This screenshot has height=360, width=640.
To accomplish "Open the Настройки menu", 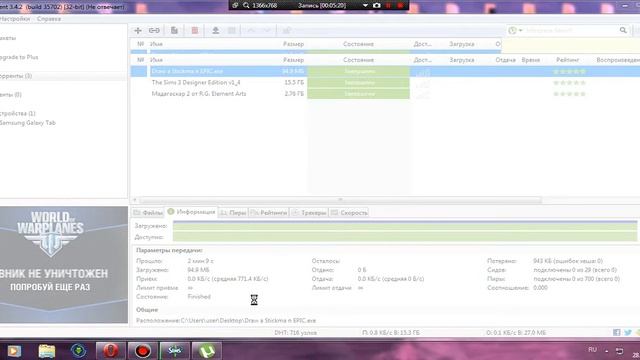I will tap(15, 19).
